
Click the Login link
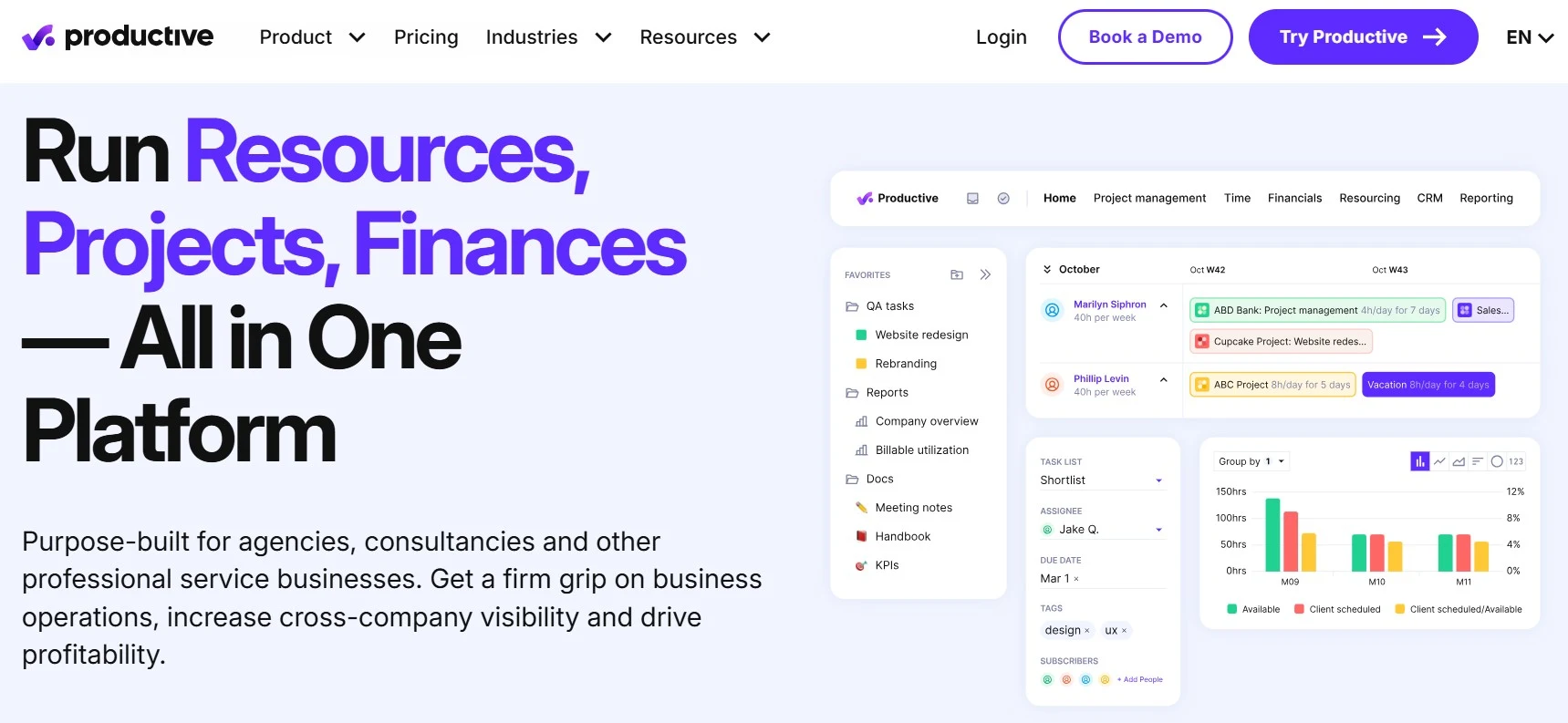point(1001,37)
